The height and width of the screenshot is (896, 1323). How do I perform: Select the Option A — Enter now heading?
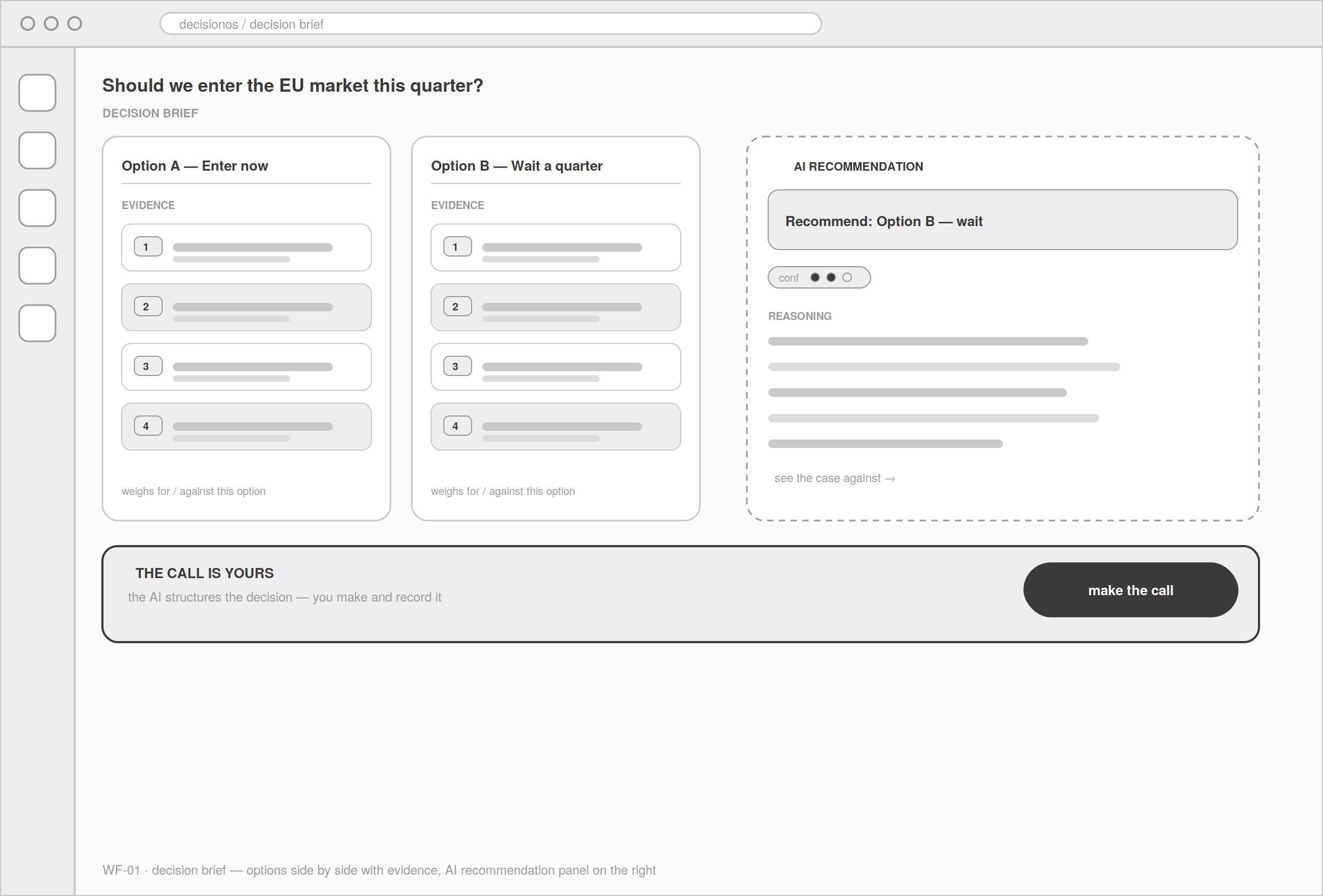pyautogui.click(x=195, y=166)
